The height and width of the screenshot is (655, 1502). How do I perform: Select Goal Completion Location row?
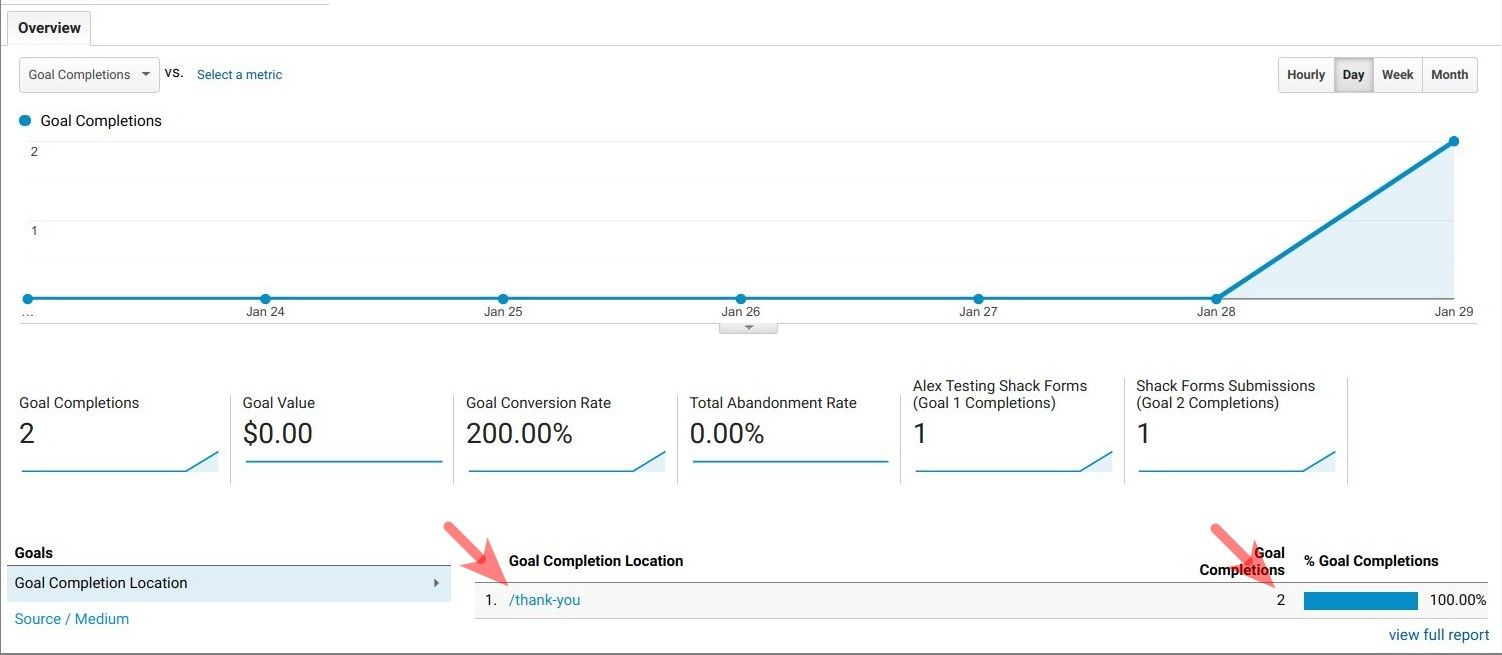[x=228, y=583]
